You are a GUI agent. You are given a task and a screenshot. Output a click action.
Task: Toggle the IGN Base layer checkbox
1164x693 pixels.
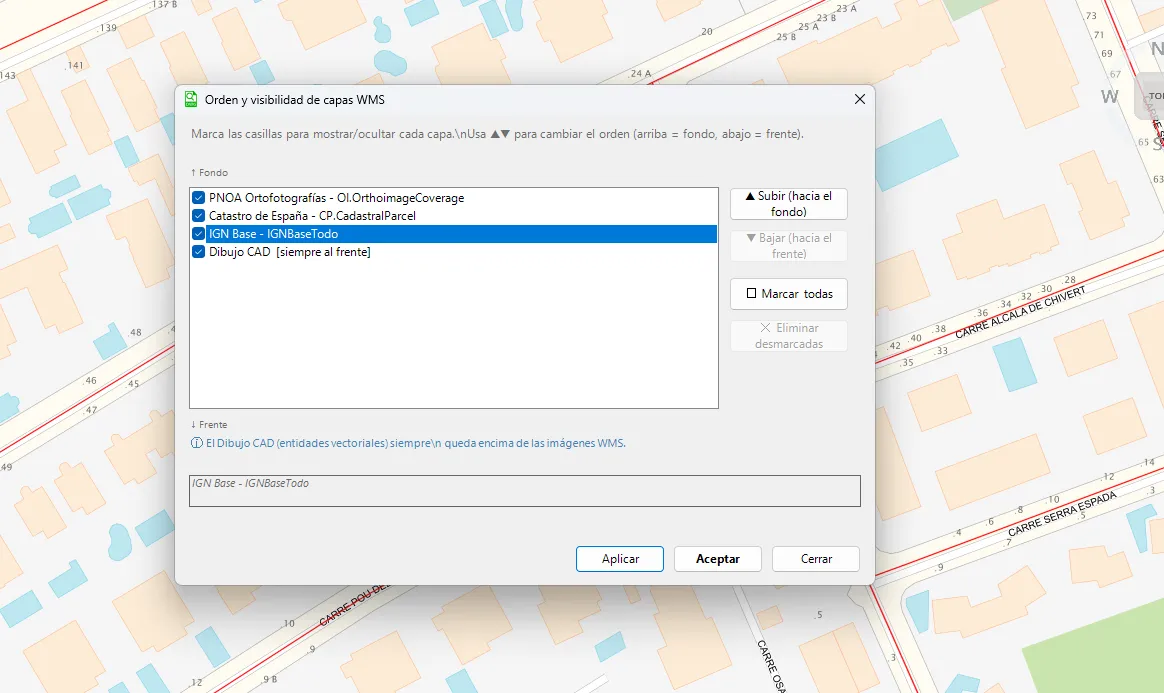198,234
